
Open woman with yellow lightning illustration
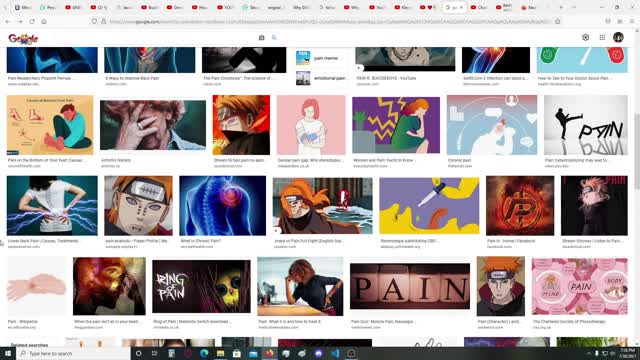396,125
